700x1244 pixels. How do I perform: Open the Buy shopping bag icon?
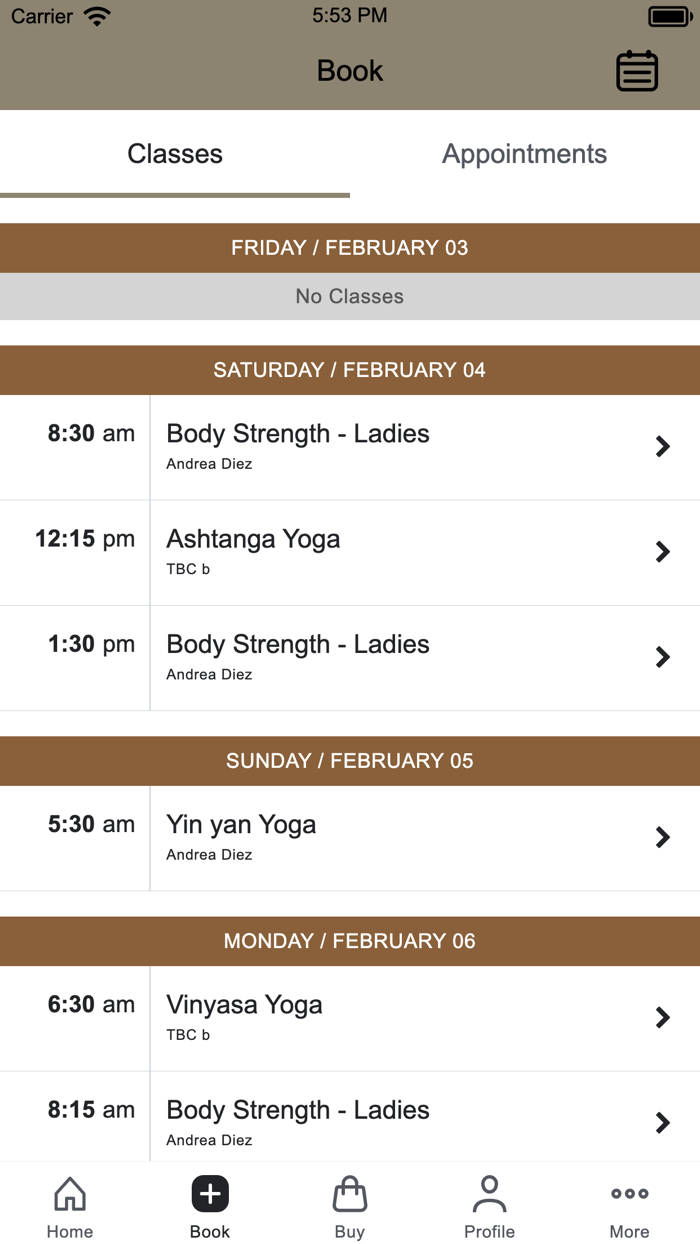tap(349, 1194)
